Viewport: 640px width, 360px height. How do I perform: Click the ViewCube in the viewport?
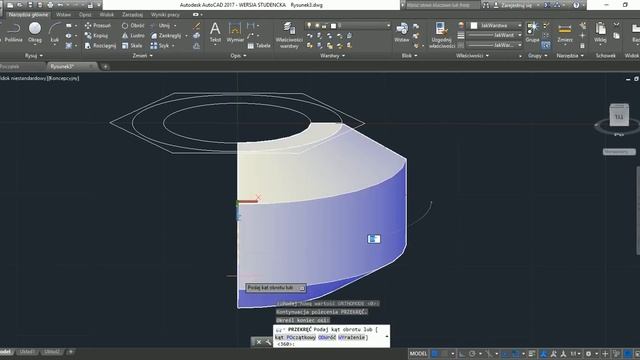click(x=619, y=115)
